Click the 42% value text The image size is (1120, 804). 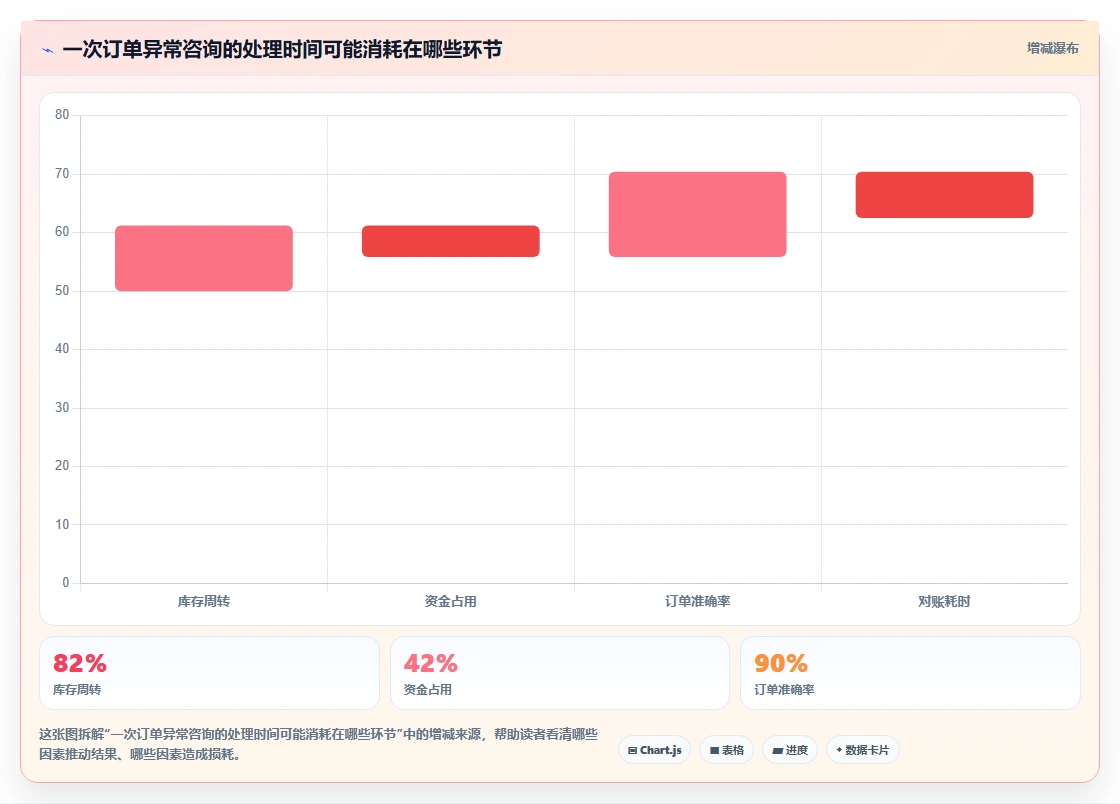[431, 663]
